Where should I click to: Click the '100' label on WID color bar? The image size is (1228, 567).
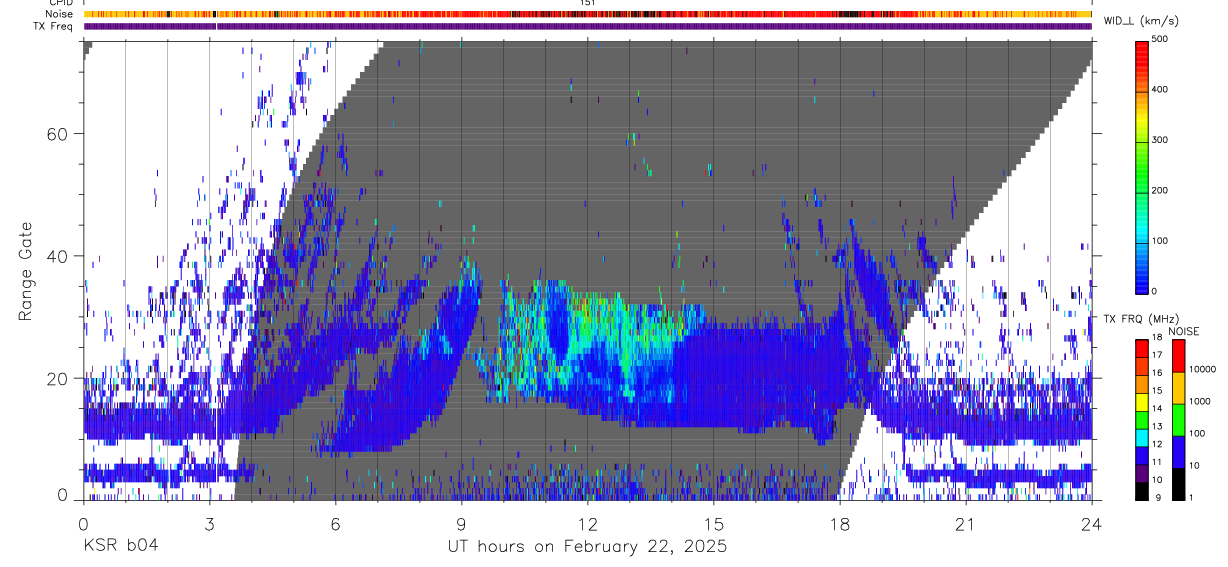tap(1160, 241)
